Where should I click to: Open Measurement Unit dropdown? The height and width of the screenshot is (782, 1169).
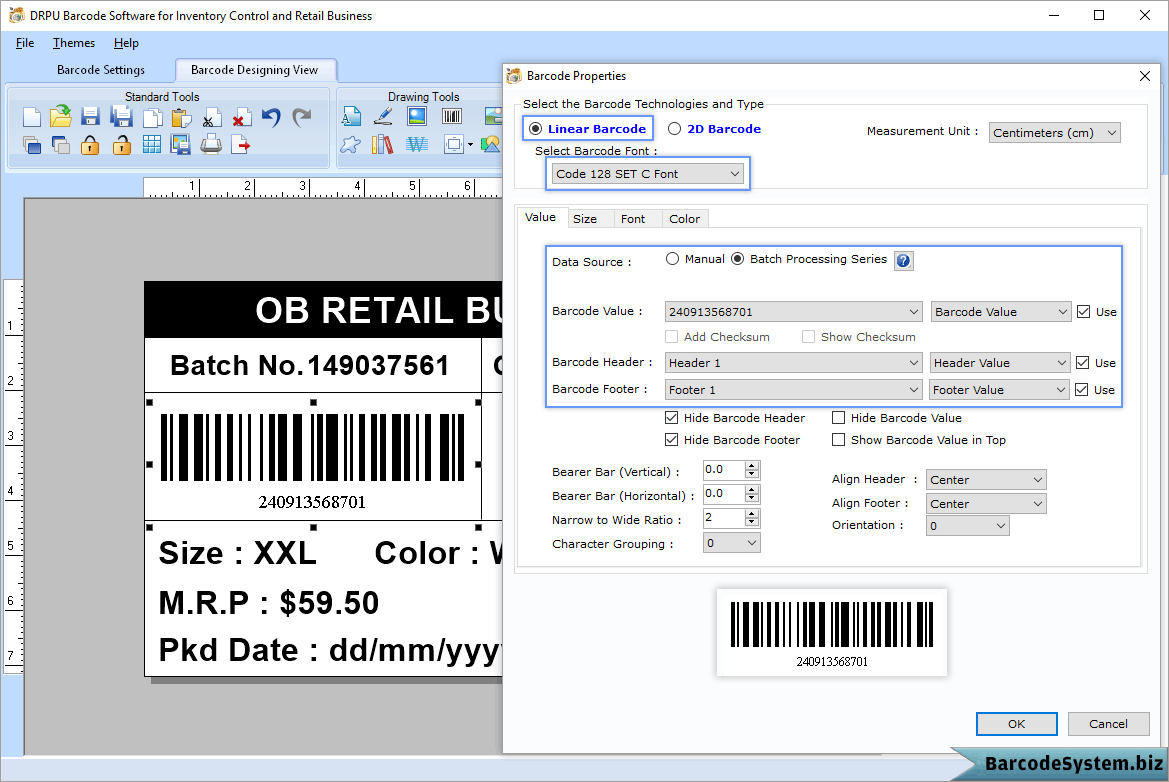click(1055, 133)
